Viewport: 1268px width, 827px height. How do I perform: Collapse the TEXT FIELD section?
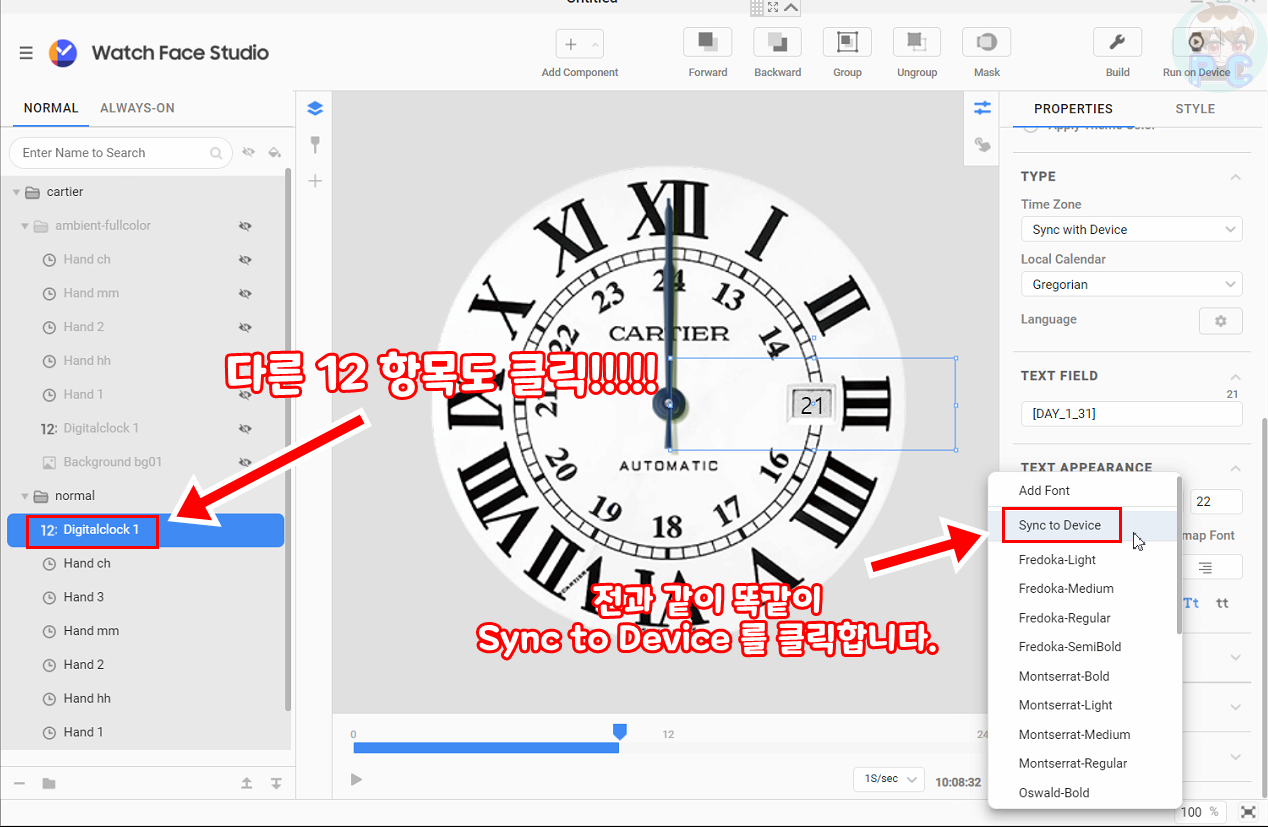(x=1235, y=376)
